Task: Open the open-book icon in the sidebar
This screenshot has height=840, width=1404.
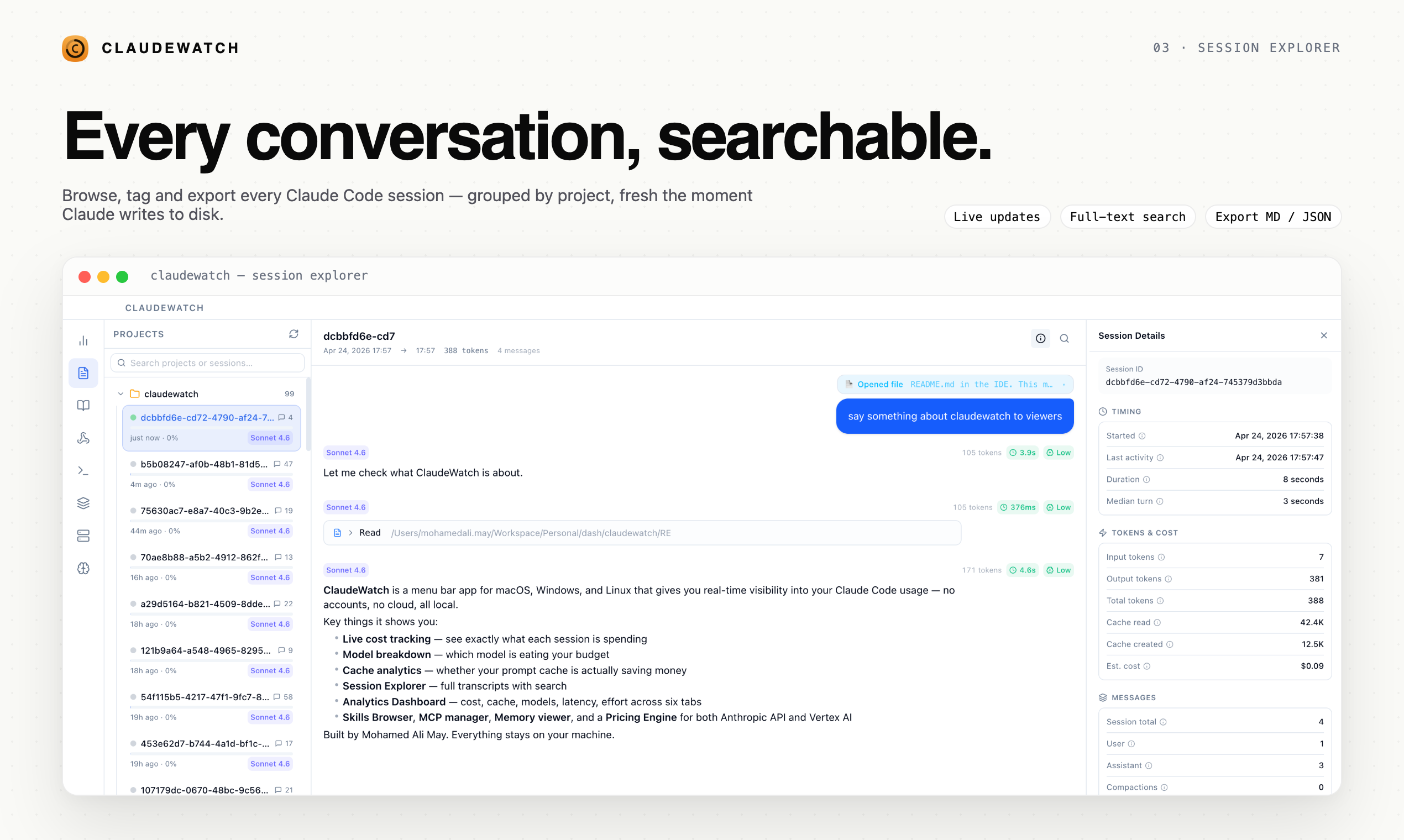Action: (x=83, y=405)
